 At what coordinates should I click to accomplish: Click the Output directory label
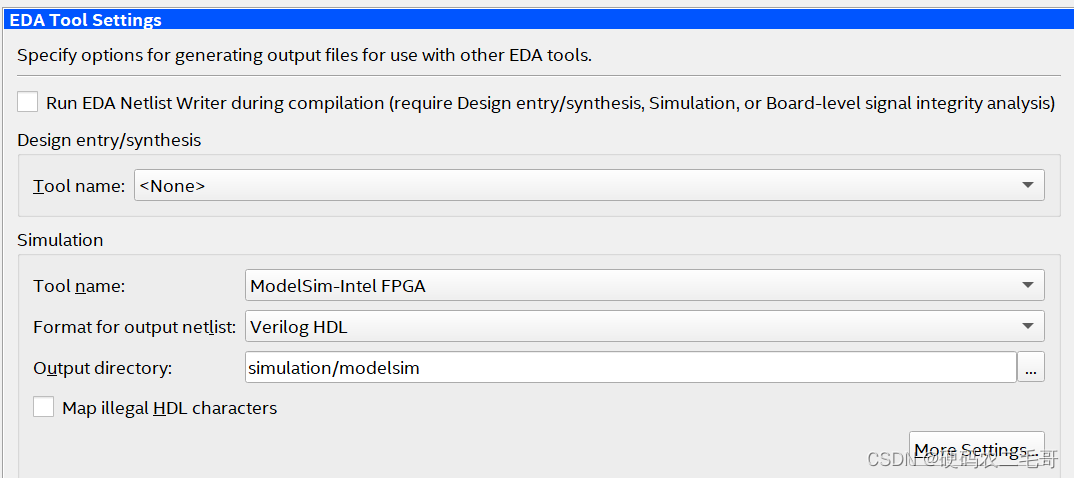[103, 368]
